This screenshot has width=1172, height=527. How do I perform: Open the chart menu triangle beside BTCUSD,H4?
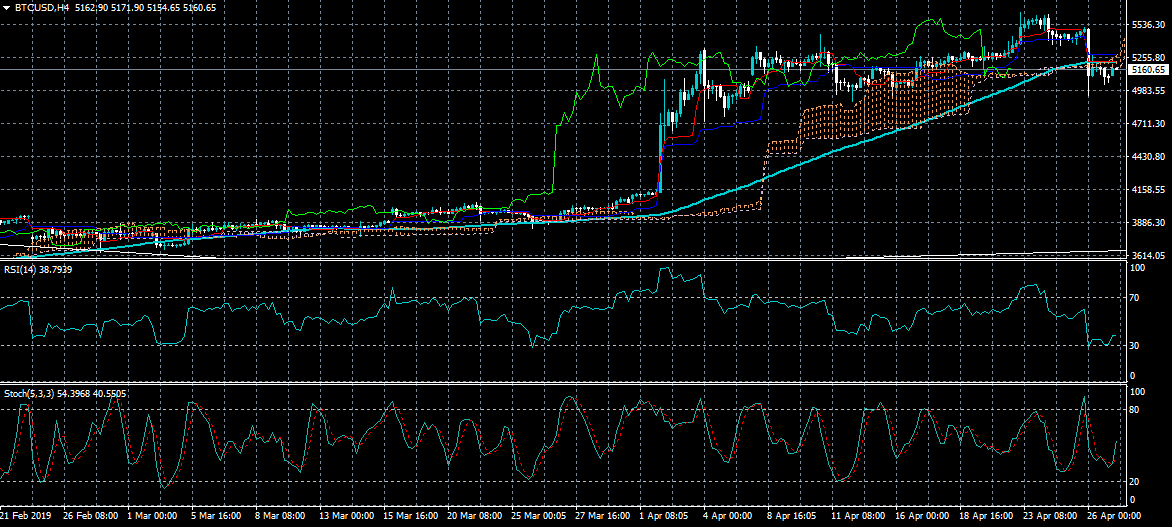7,8
